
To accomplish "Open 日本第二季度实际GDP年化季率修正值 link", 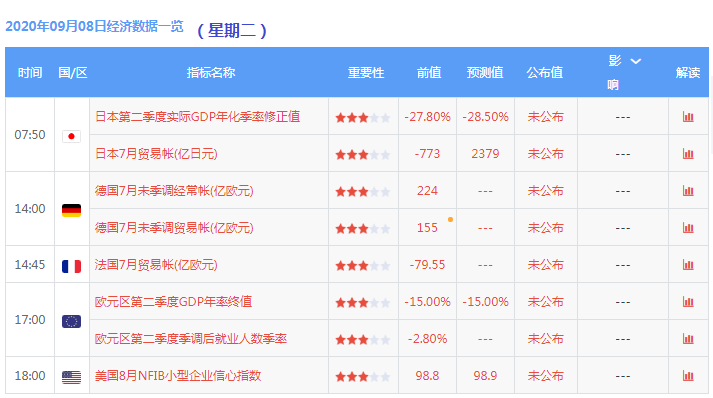I will tap(197, 117).
